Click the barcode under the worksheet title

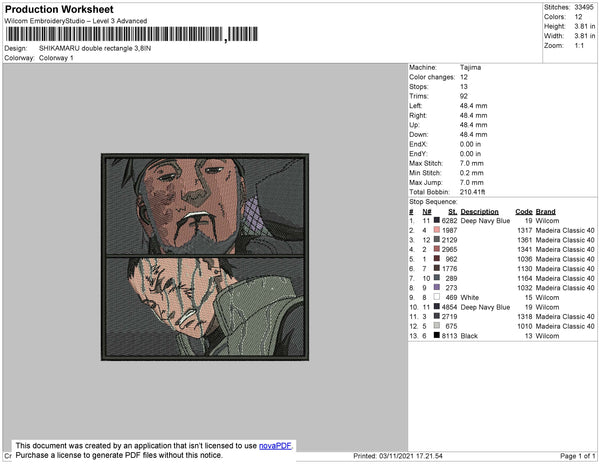[132, 34]
